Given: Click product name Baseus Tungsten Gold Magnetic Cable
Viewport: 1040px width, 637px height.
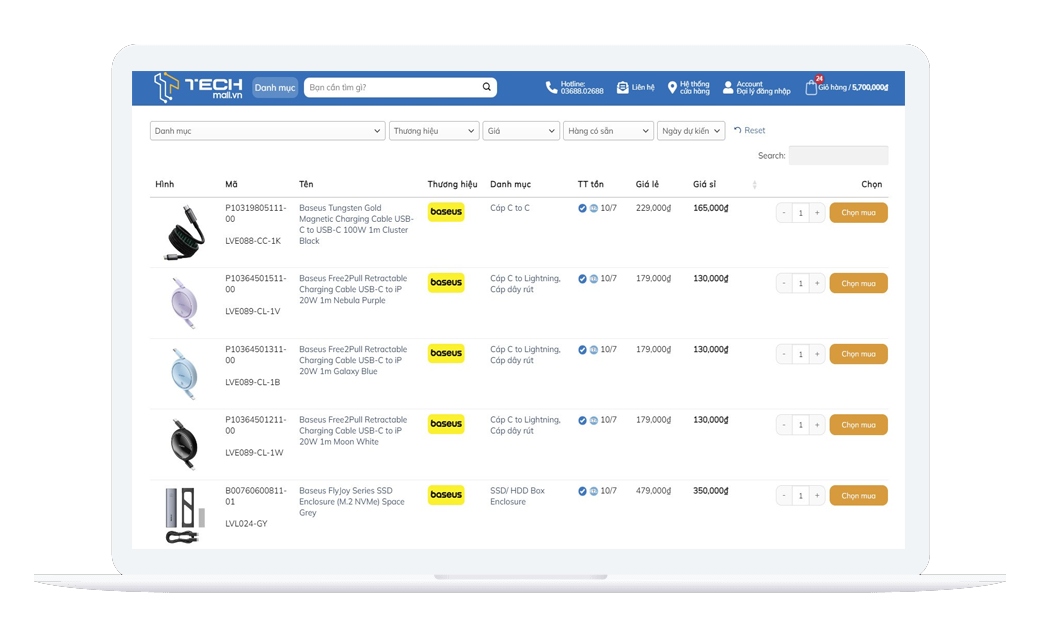Looking at the screenshot, I should click(x=356, y=224).
